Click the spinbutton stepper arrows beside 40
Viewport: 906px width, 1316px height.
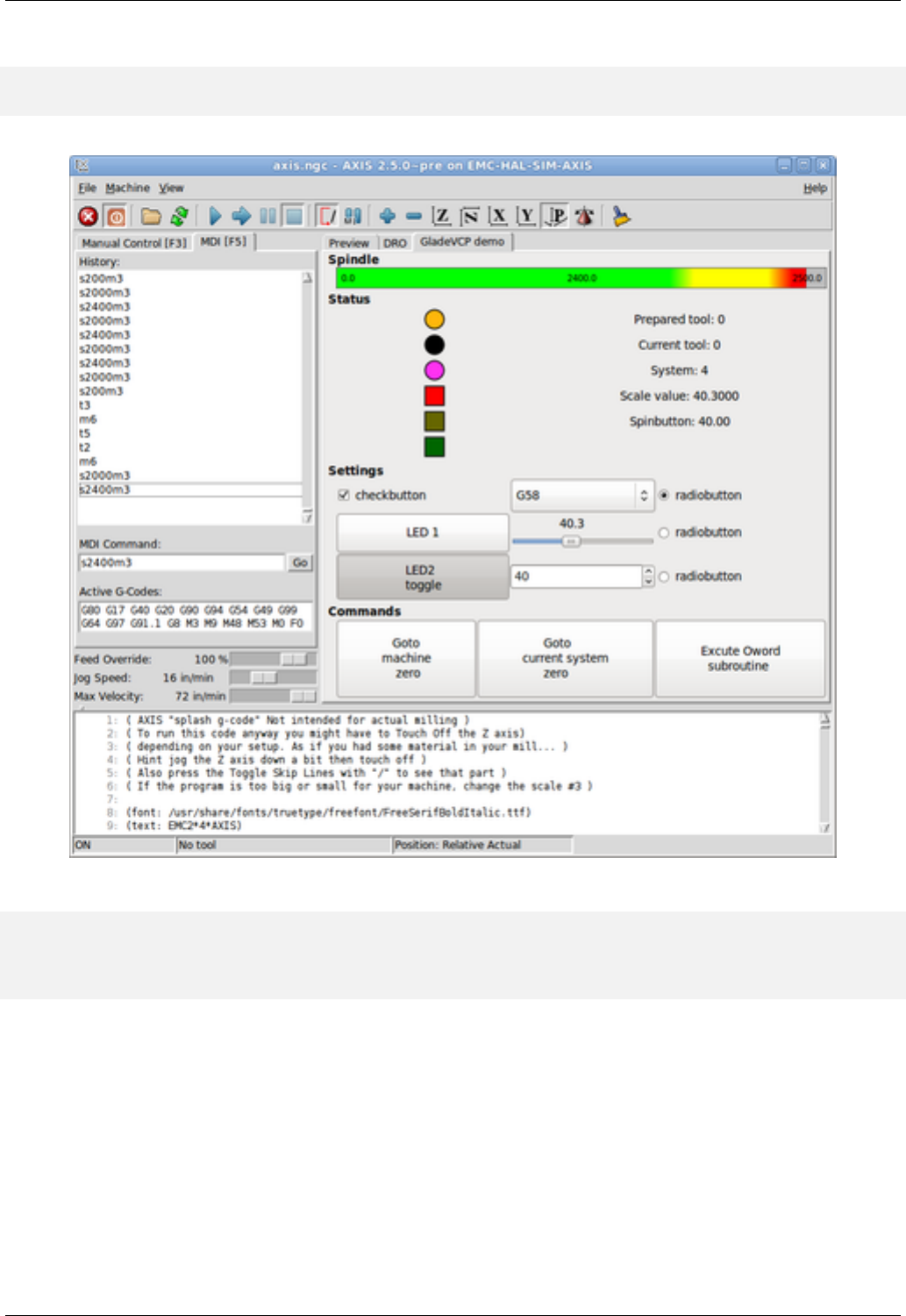pos(648,576)
